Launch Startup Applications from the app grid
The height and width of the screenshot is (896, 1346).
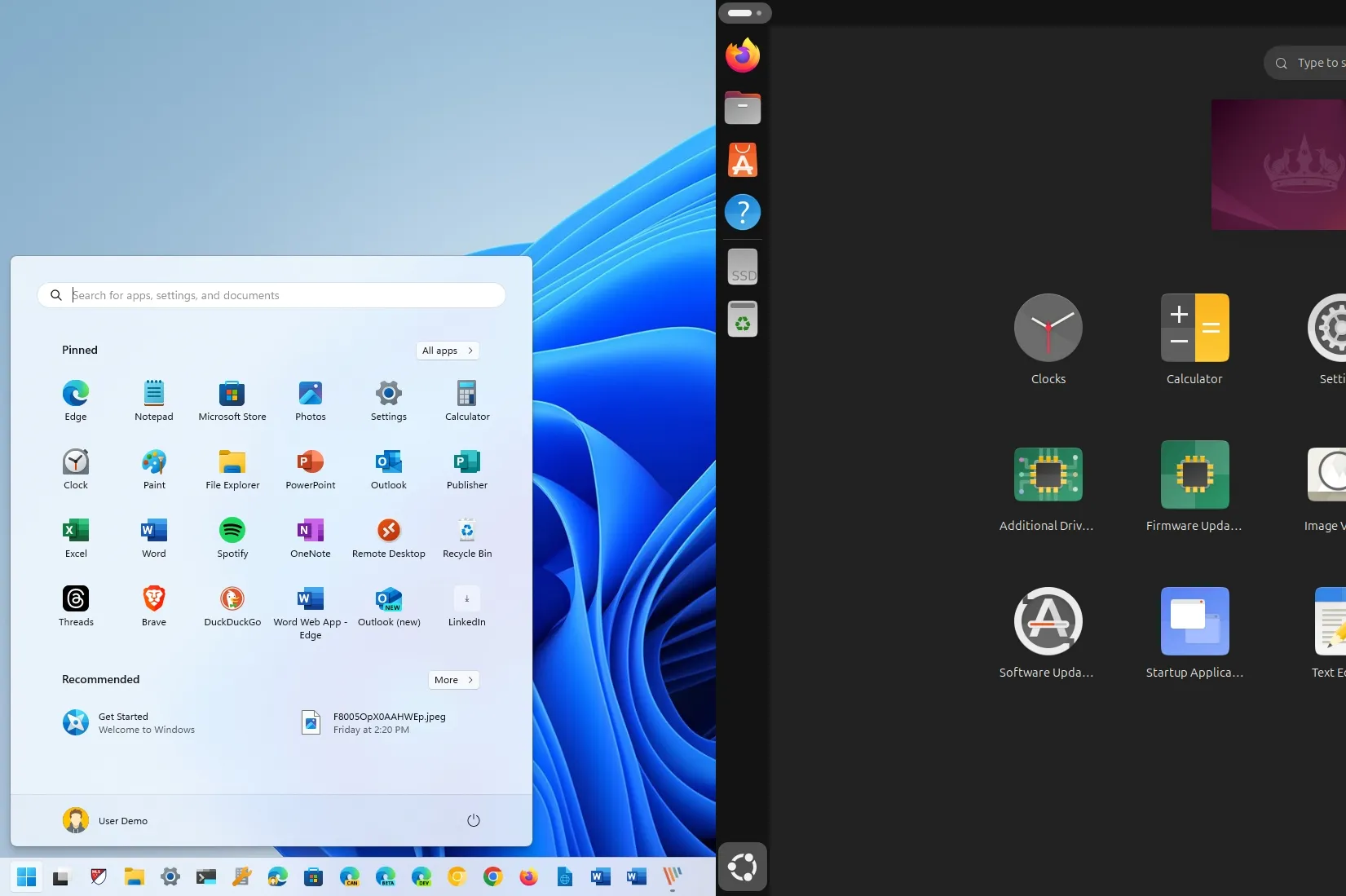[1194, 633]
